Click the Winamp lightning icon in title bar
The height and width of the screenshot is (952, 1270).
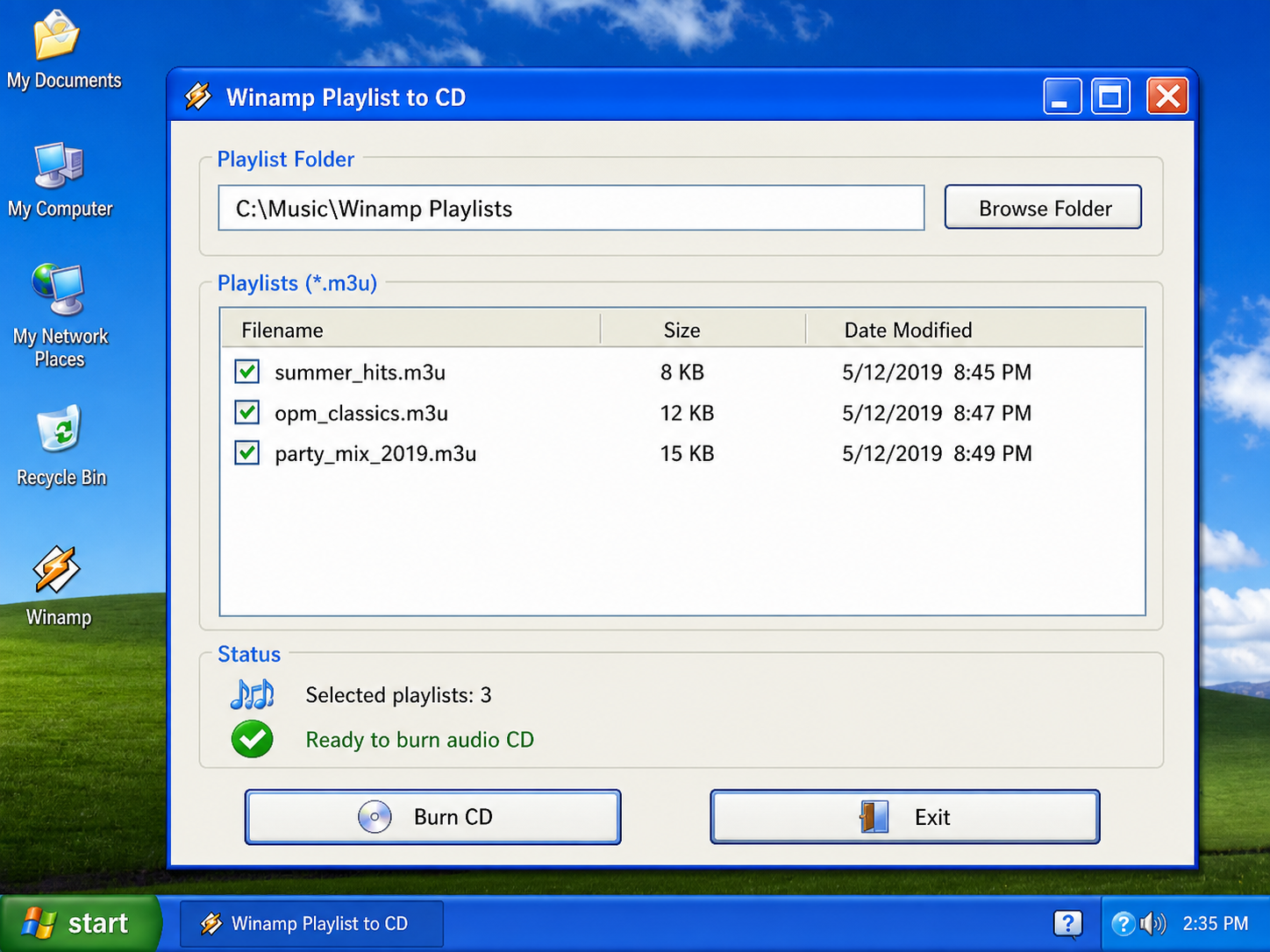pos(198,96)
